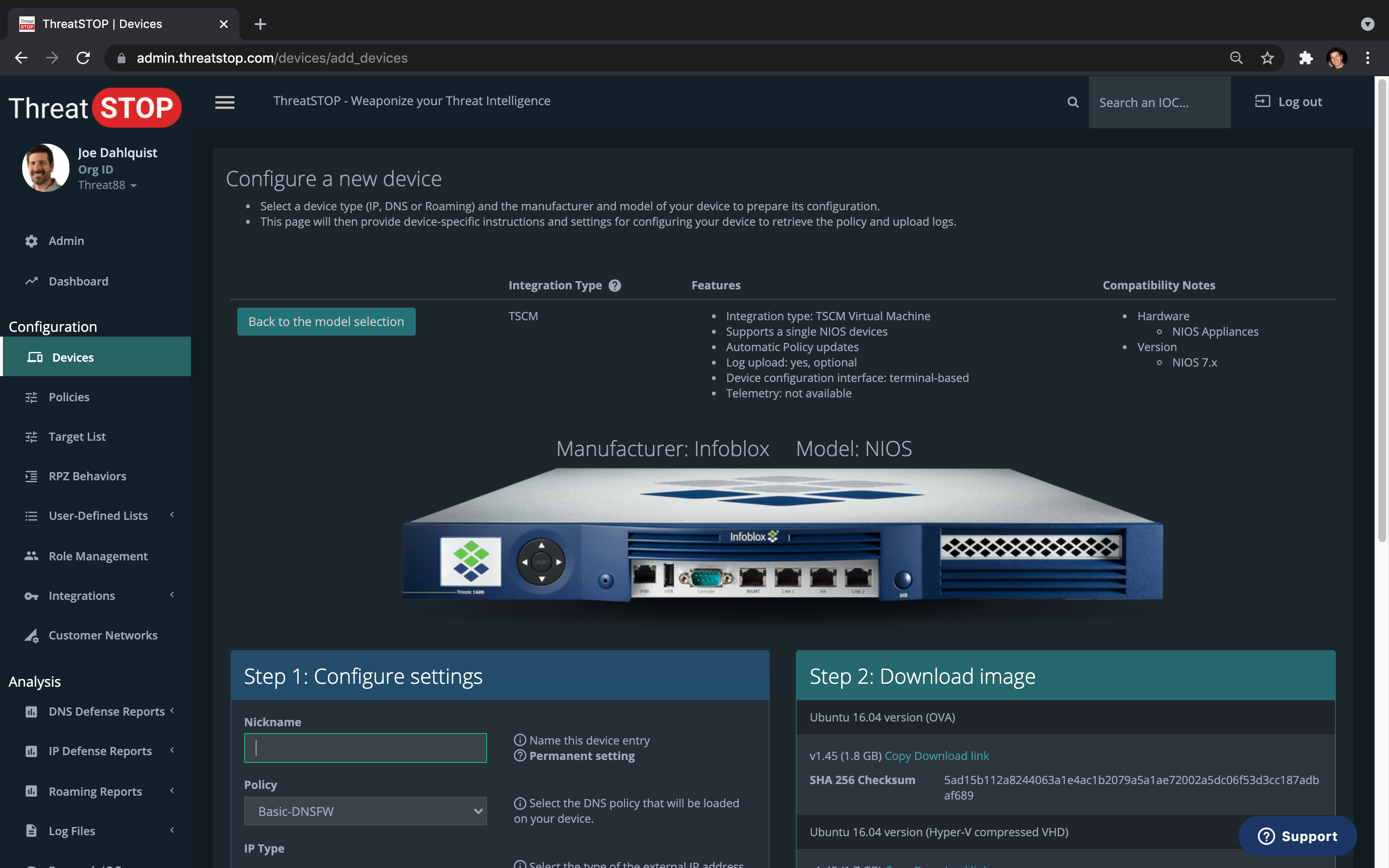Select the Target List sidebar icon
The width and height of the screenshot is (1389, 868).
pos(31,436)
